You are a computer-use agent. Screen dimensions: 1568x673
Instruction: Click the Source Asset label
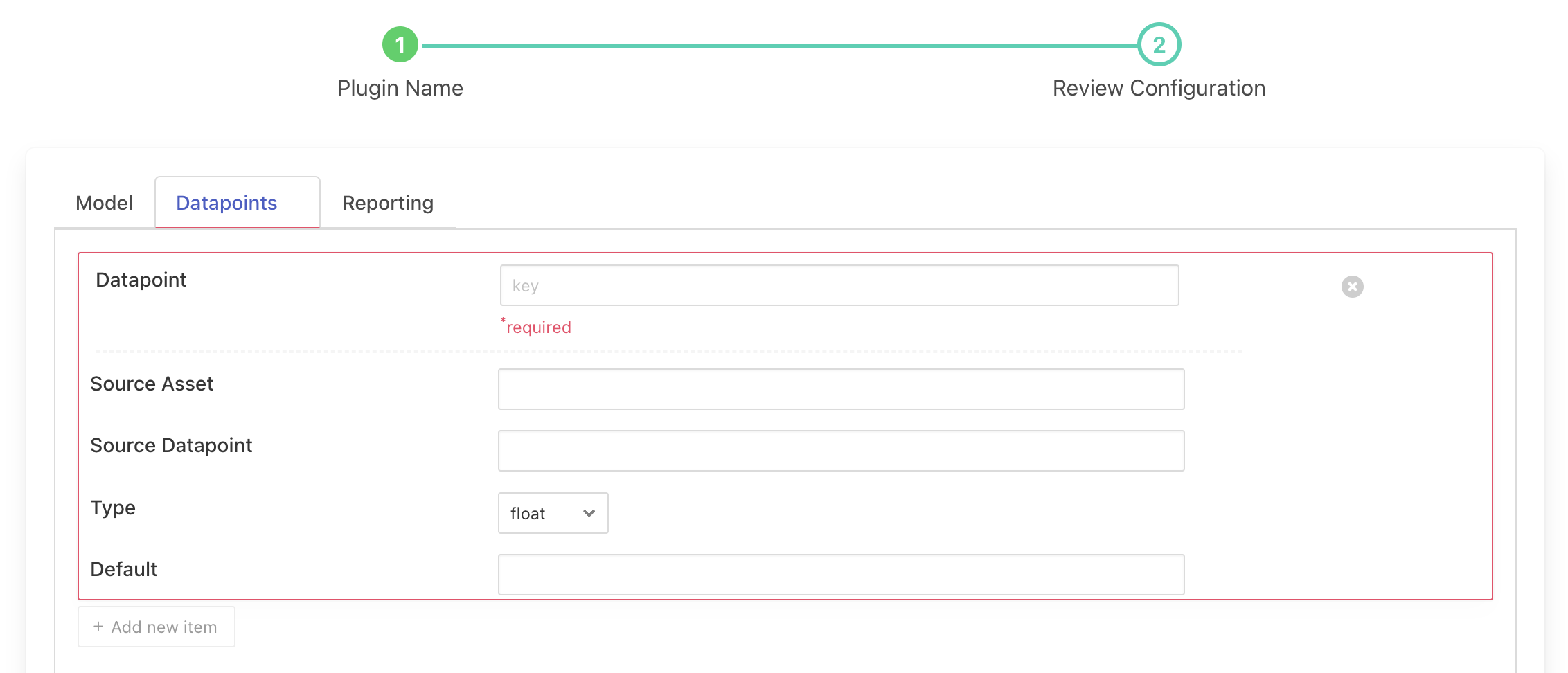152,384
